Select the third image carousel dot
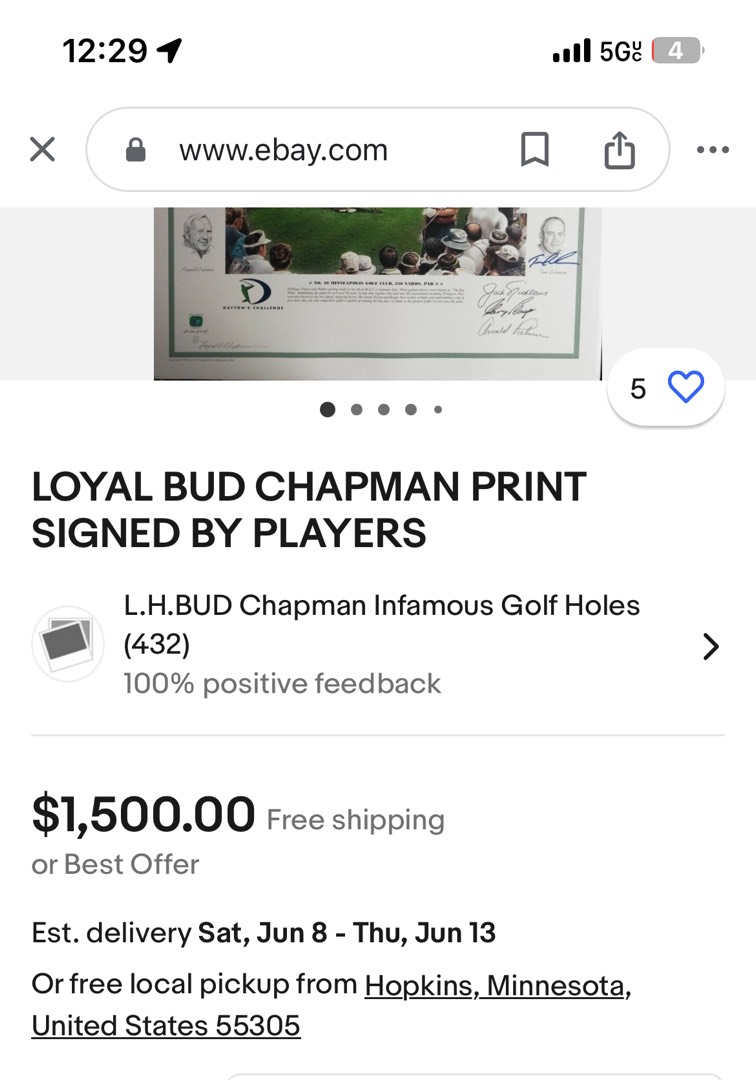 click(x=384, y=410)
